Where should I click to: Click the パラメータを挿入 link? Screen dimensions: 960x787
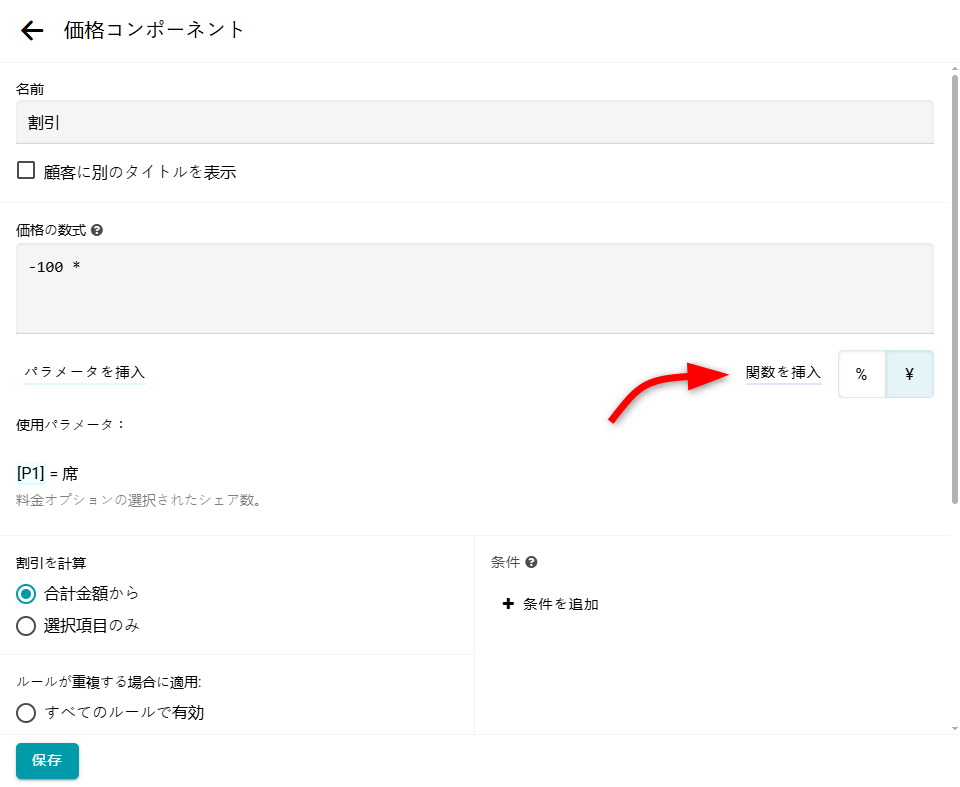(84, 372)
